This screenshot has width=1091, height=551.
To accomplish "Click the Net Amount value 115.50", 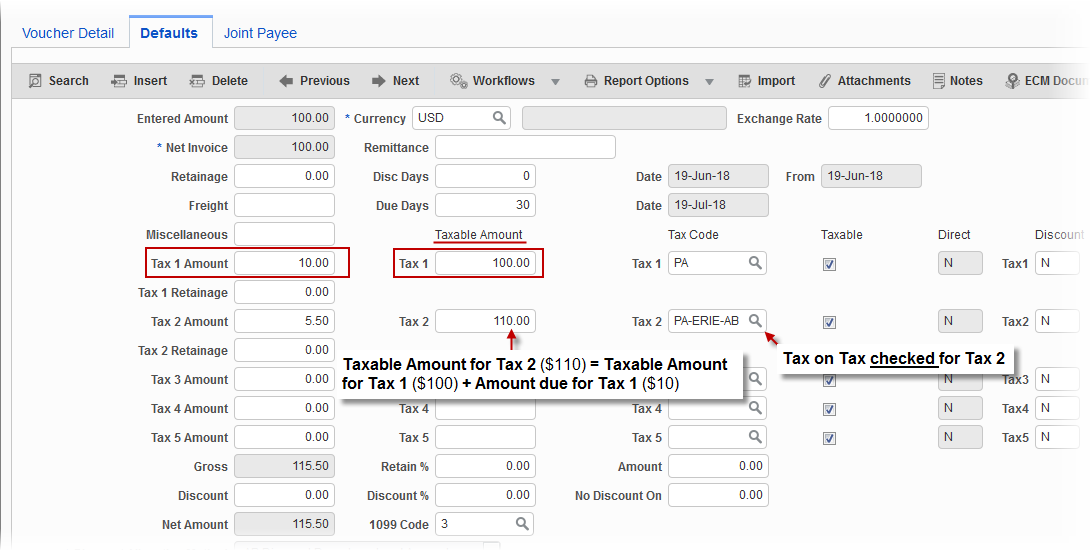I will [285, 524].
